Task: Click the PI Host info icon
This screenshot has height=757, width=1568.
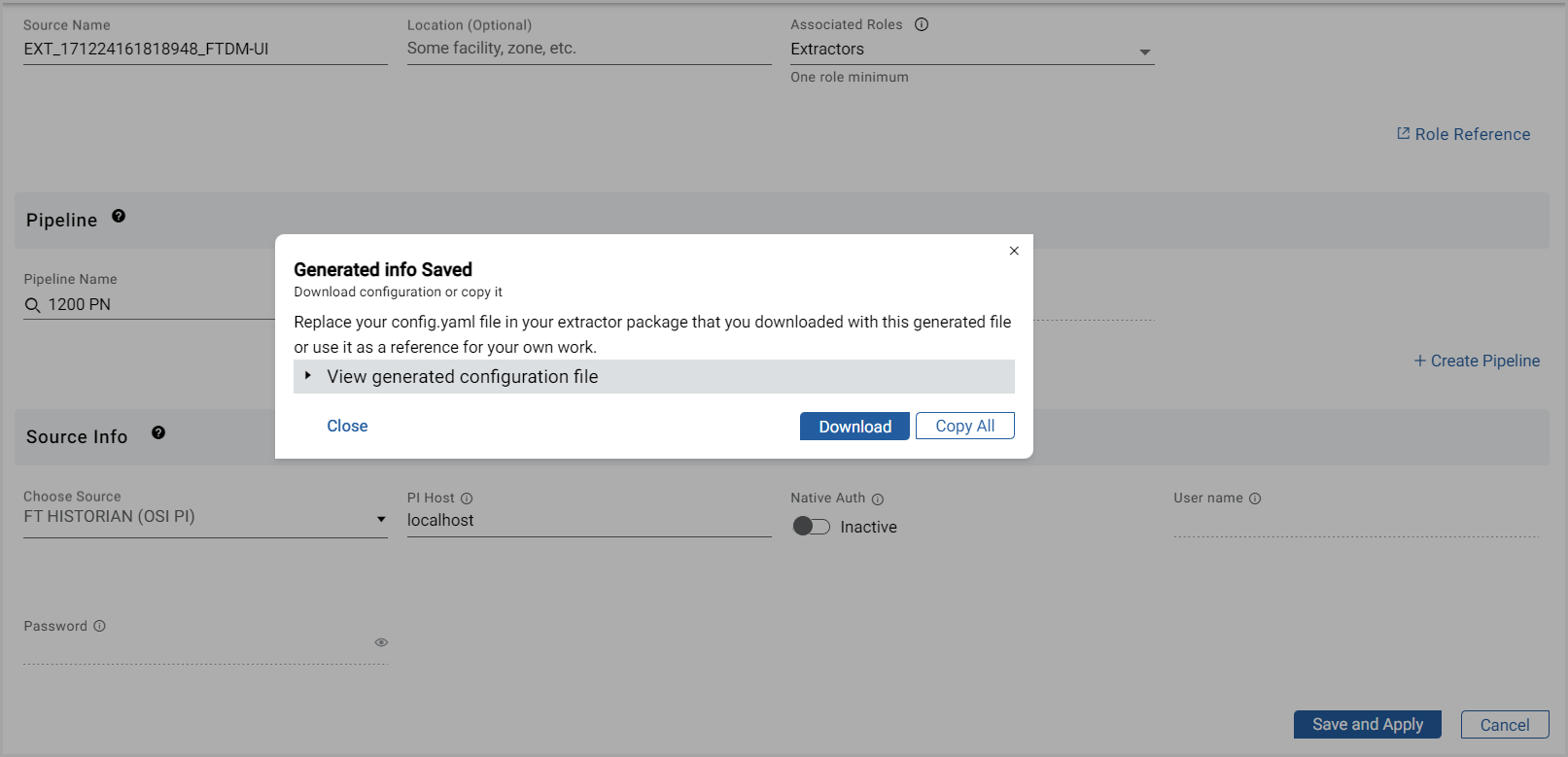Action: pyautogui.click(x=467, y=499)
